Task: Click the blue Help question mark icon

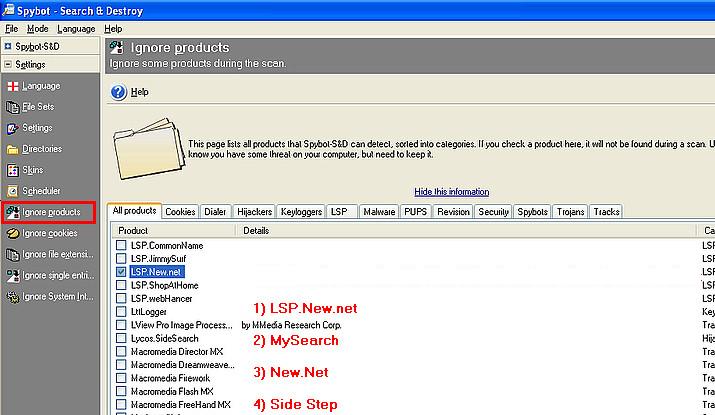Action: pos(119,92)
